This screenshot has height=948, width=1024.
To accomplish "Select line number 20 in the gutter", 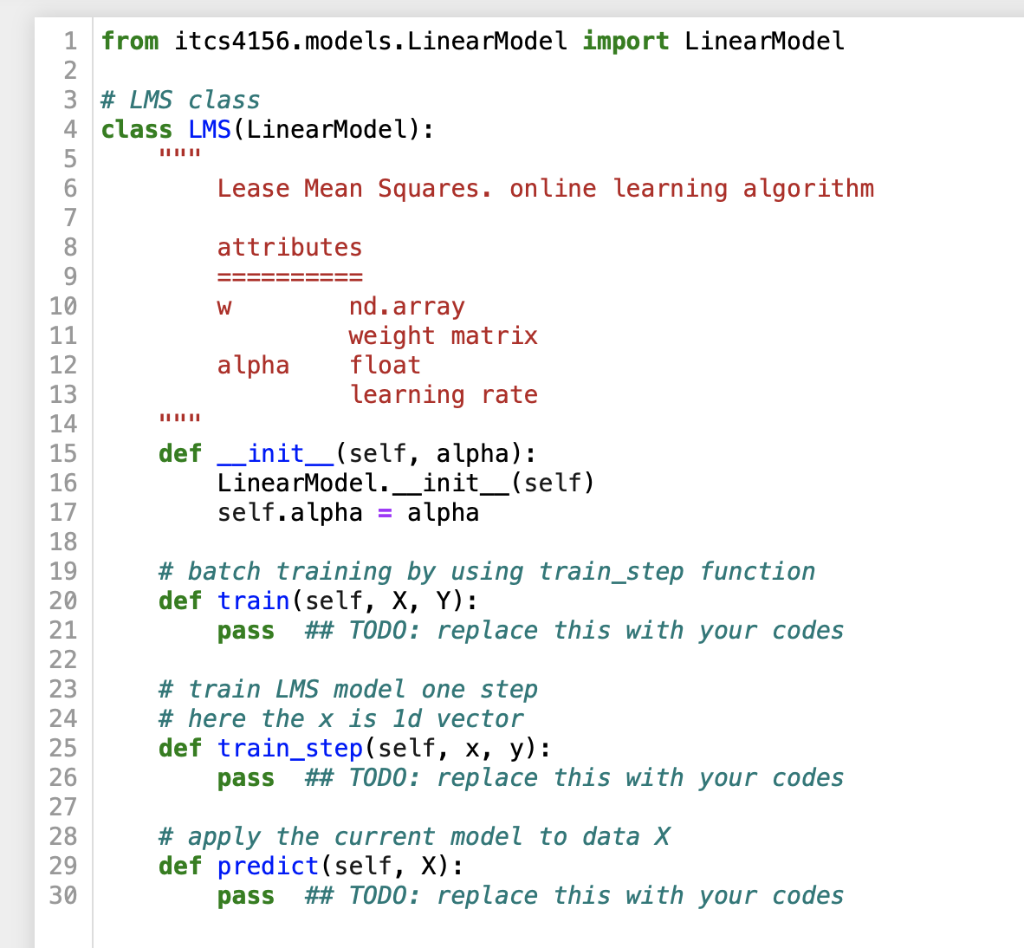I will (62, 600).
